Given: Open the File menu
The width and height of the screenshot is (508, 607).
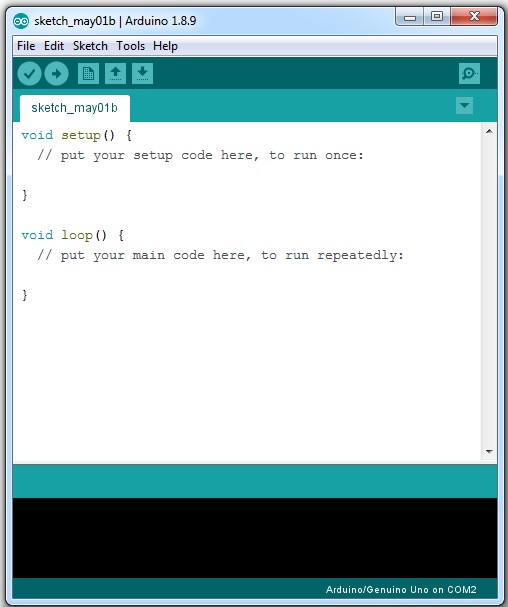Looking at the screenshot, I should [x=26, y=46].
